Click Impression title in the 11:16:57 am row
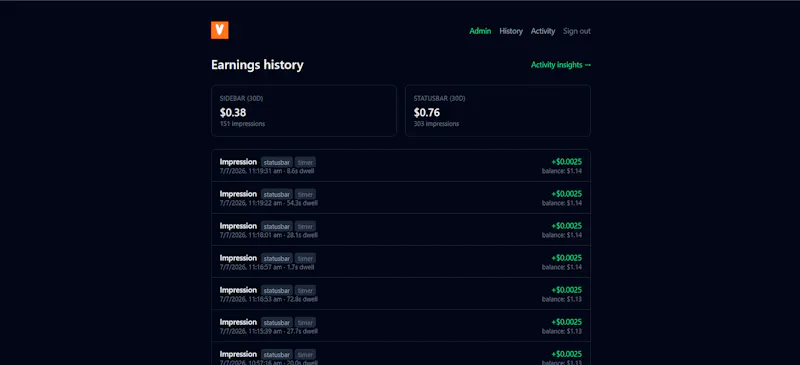This screenshot has height=365, width=800. click(x=238, y=258)
